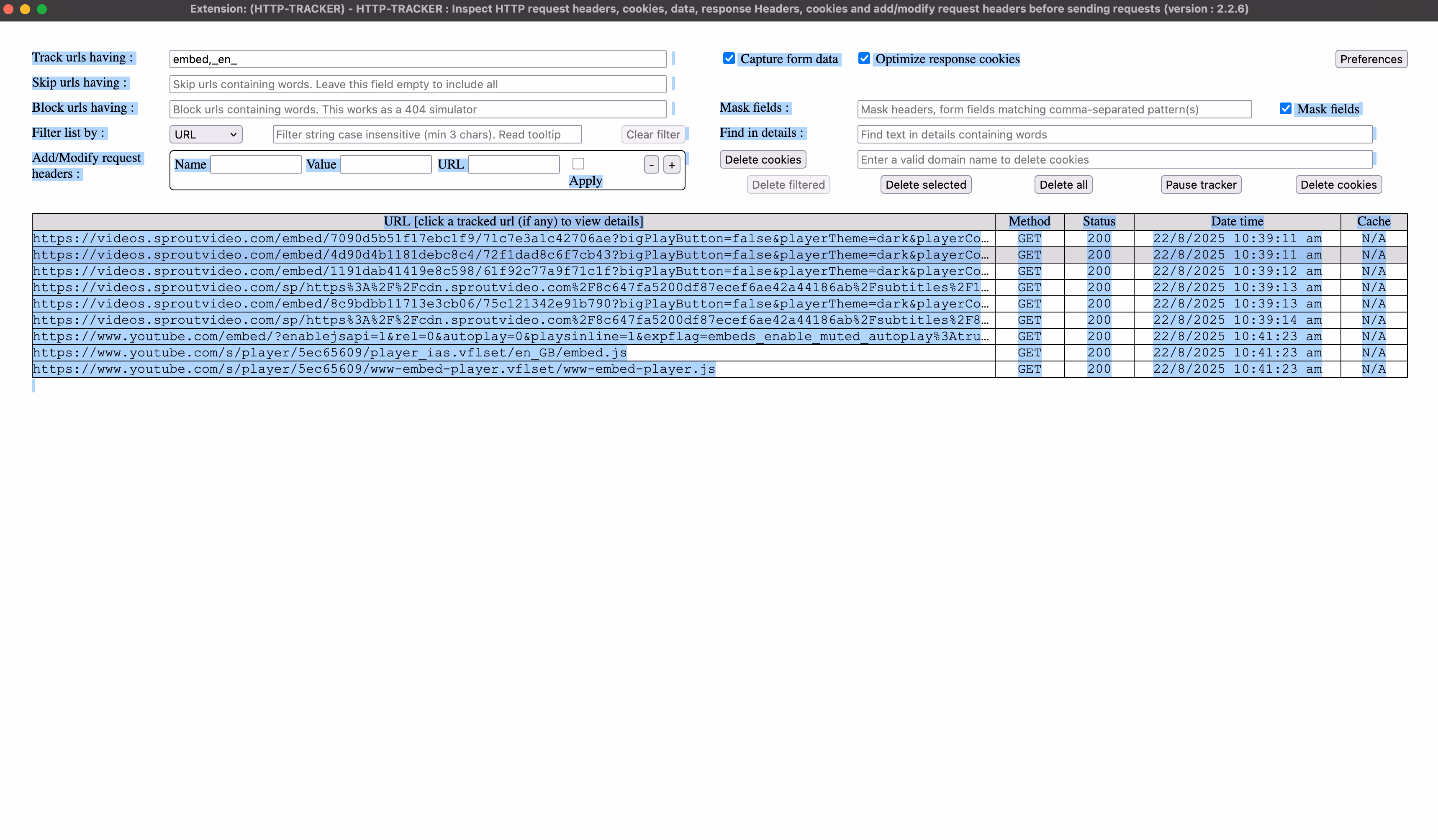This screenshot has width=1438, height=840.
Task: Click the Delete selected button
Action: click(926, 185)
